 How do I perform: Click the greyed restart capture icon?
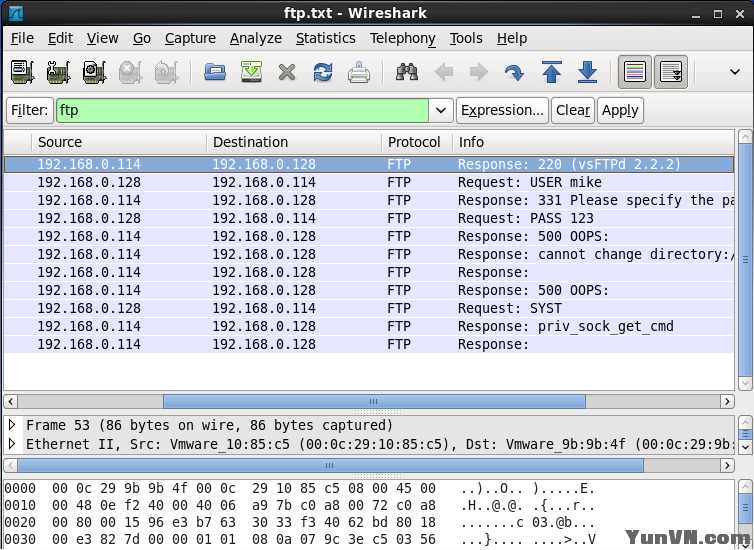[x=166, y=73]
